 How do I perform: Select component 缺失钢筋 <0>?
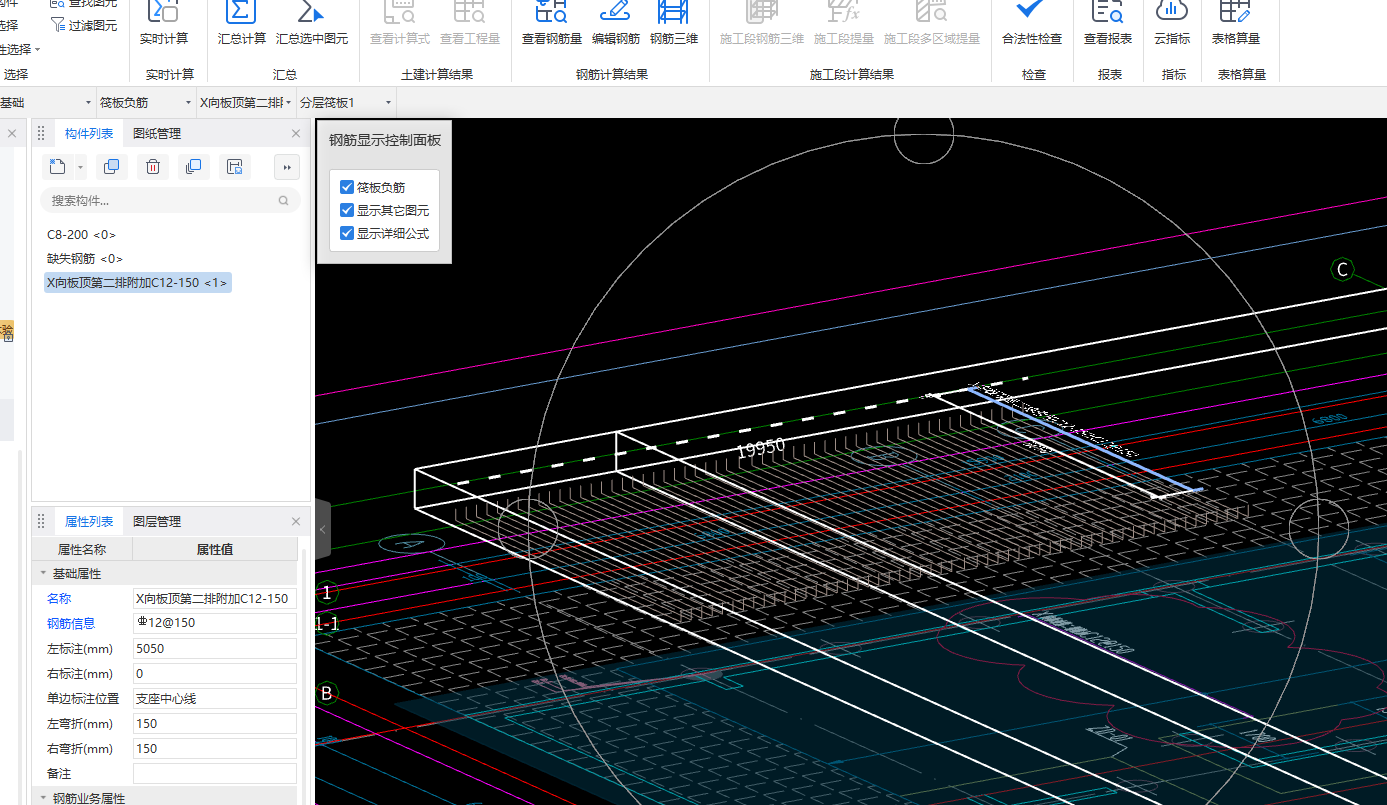pos(85,259)
